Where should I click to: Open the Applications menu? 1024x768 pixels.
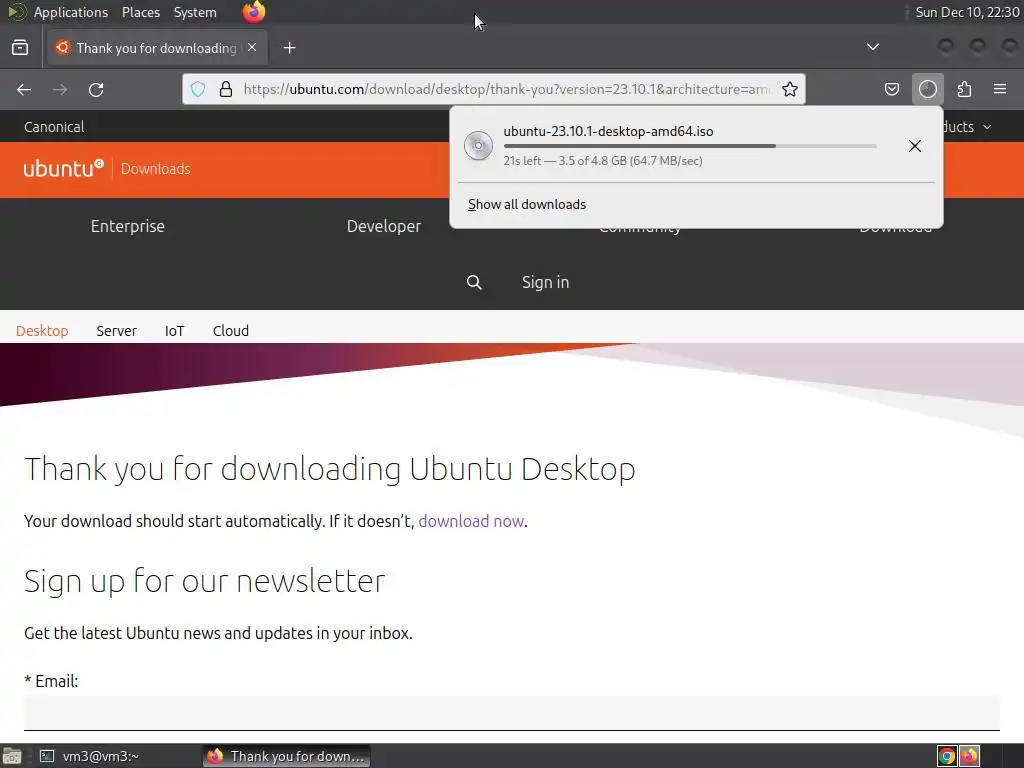point(71,12)
